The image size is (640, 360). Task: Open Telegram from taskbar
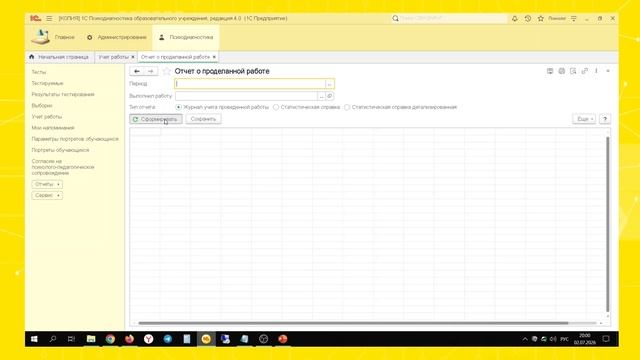(168, 339)
